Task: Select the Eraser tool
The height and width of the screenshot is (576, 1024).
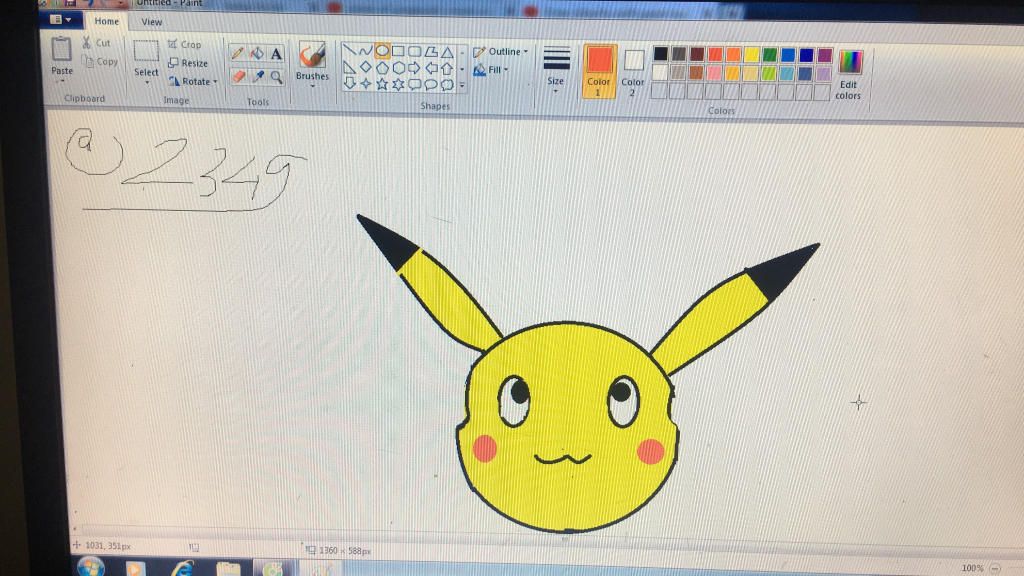Action: (x=238, y=76)
